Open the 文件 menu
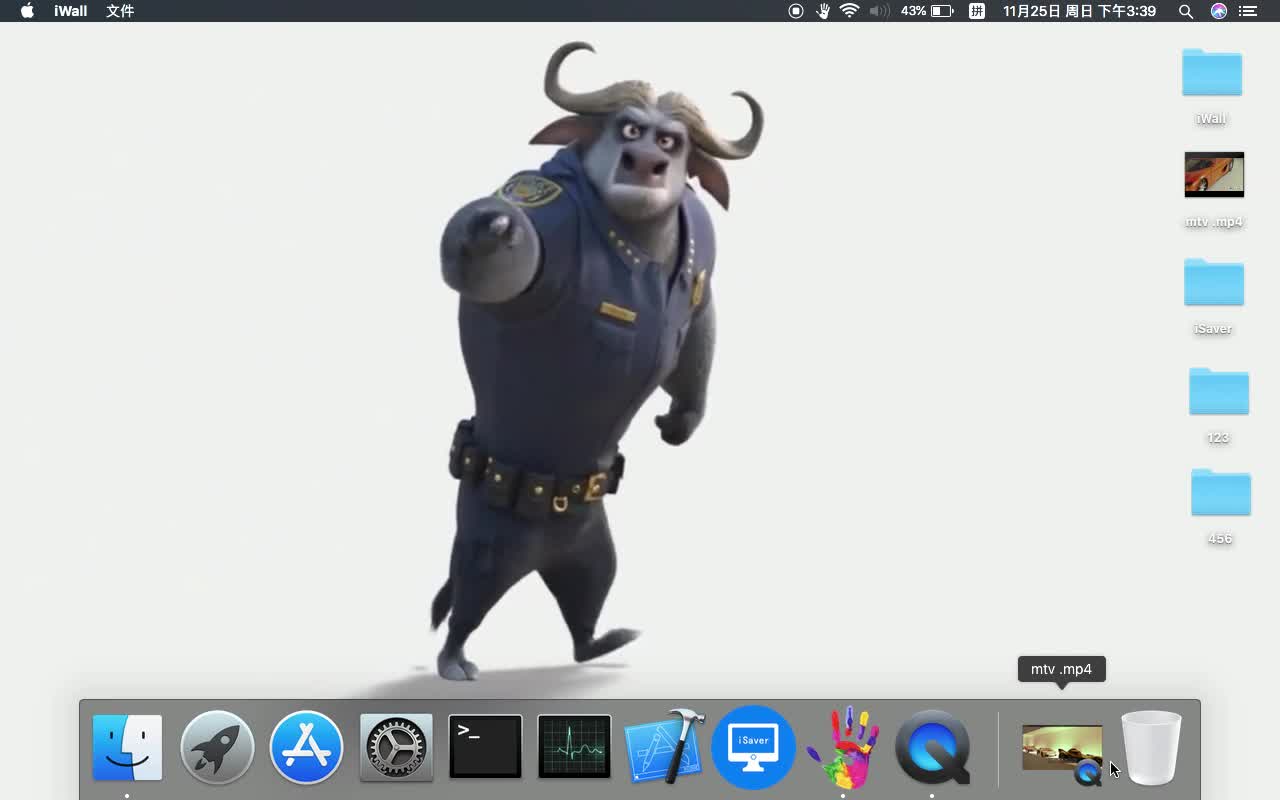 [x=120, y=11]
